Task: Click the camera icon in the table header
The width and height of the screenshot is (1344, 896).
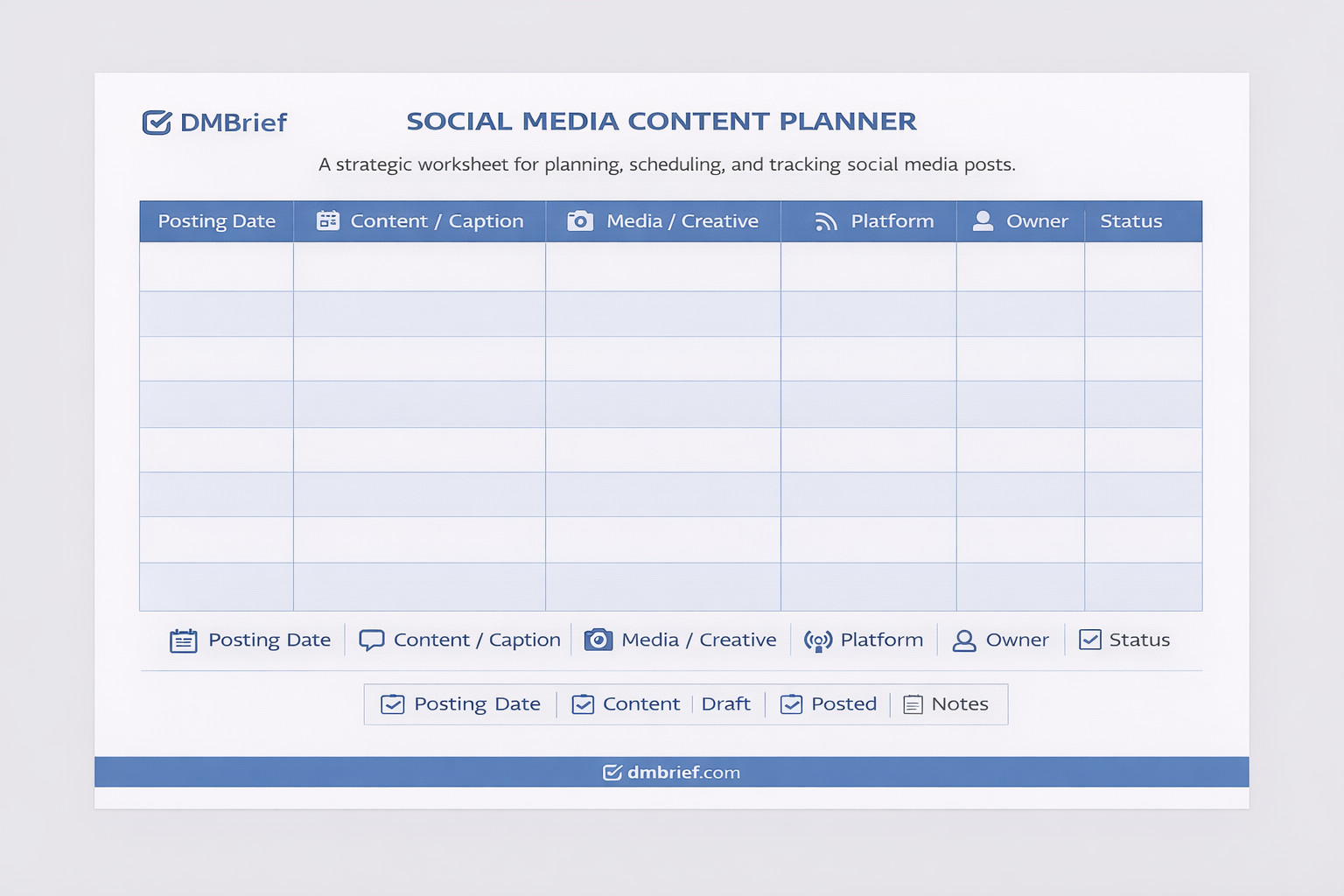Action: (580, 220)
